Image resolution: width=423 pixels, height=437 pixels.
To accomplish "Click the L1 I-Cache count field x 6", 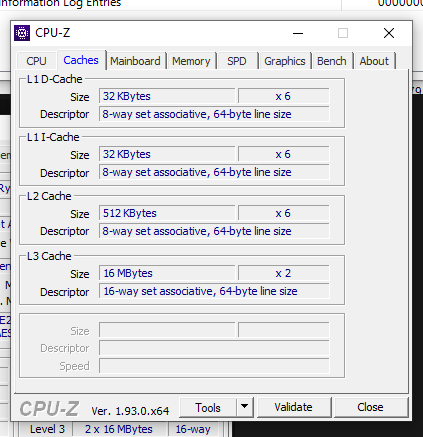I will (x=284, y=154).
